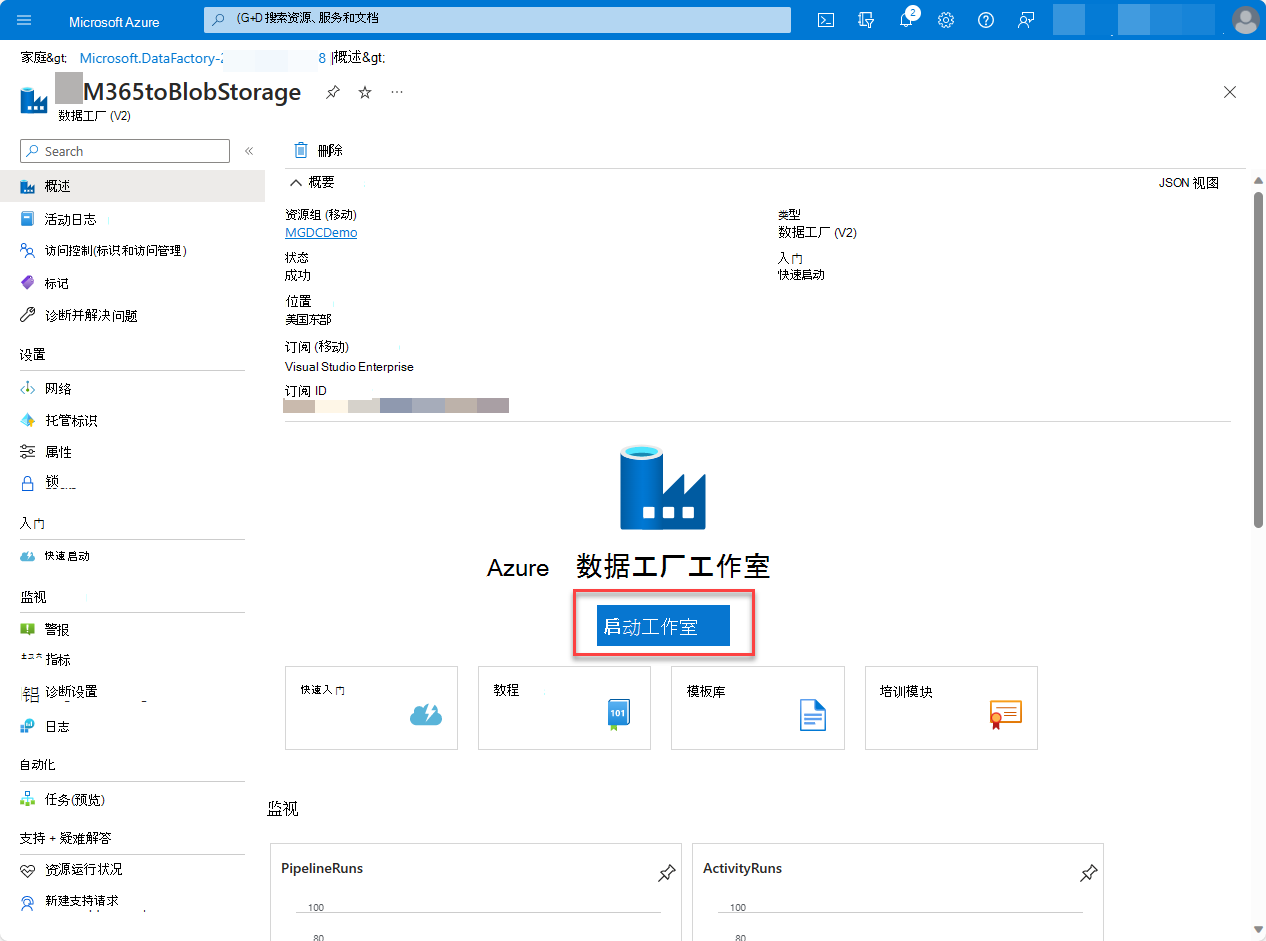
Task: Open the Azure portal hamburger menu
Action: tap(24, 20)
